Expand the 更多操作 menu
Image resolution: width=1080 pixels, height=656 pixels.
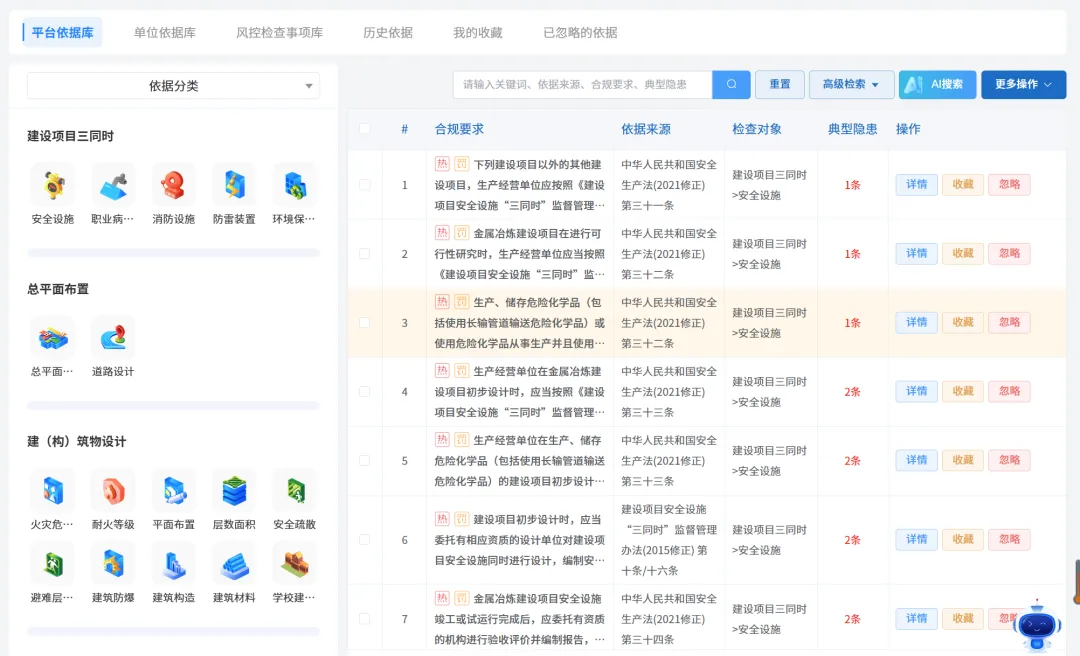(1024, 84)
